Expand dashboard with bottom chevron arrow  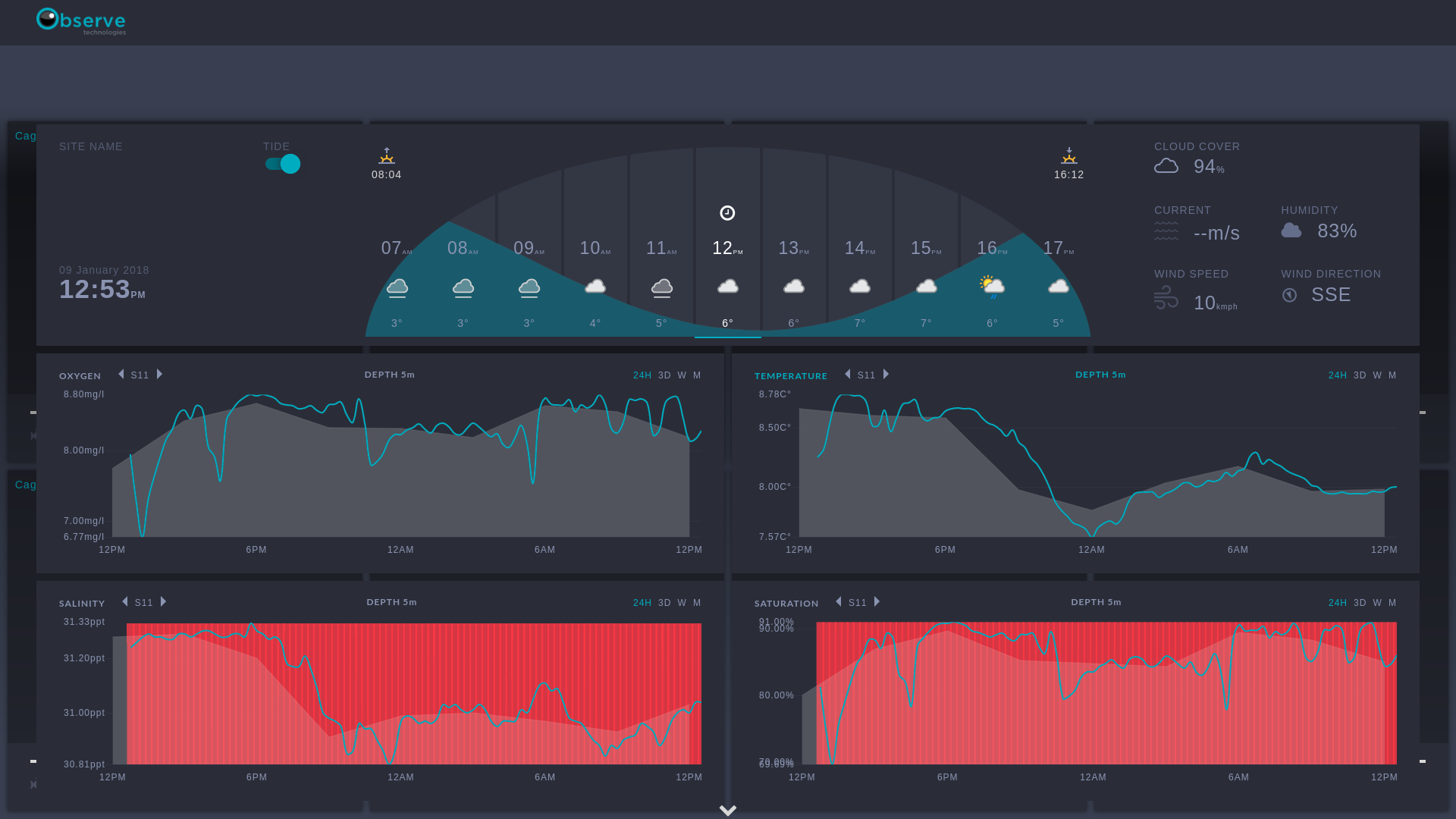(727, 810)
